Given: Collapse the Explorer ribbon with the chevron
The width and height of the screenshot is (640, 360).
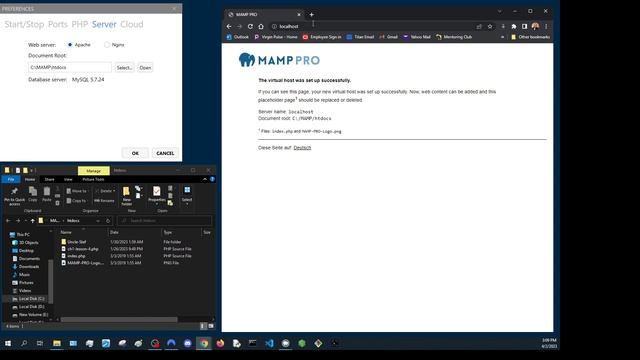Looking at the screenshot, I should (205, 179).
